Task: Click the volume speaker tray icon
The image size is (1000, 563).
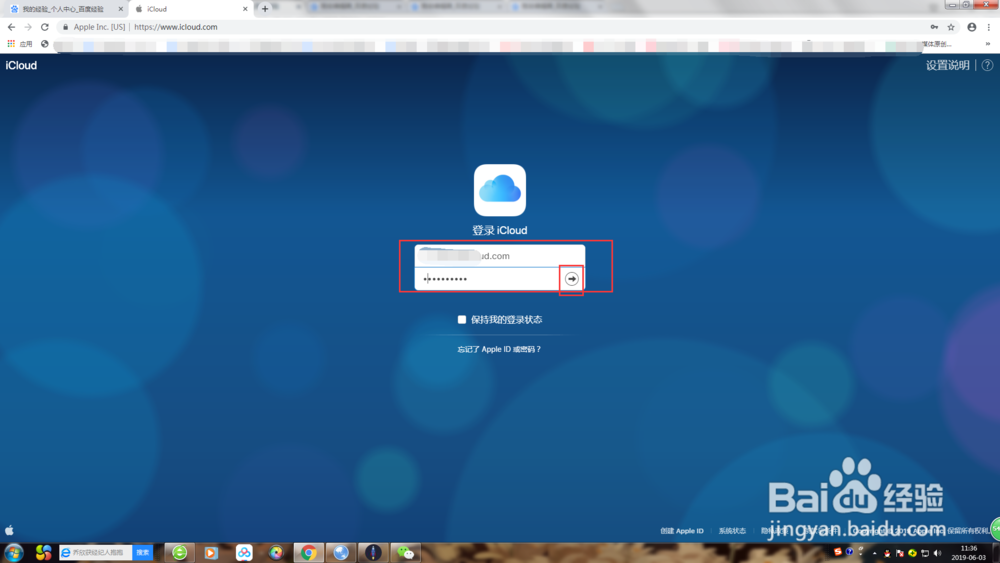Action: click(937, 553)
